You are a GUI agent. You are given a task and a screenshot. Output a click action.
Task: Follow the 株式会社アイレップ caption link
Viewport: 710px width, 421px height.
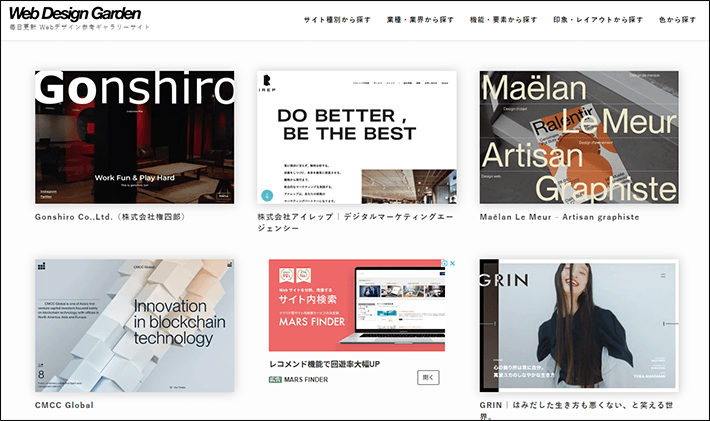355,222
